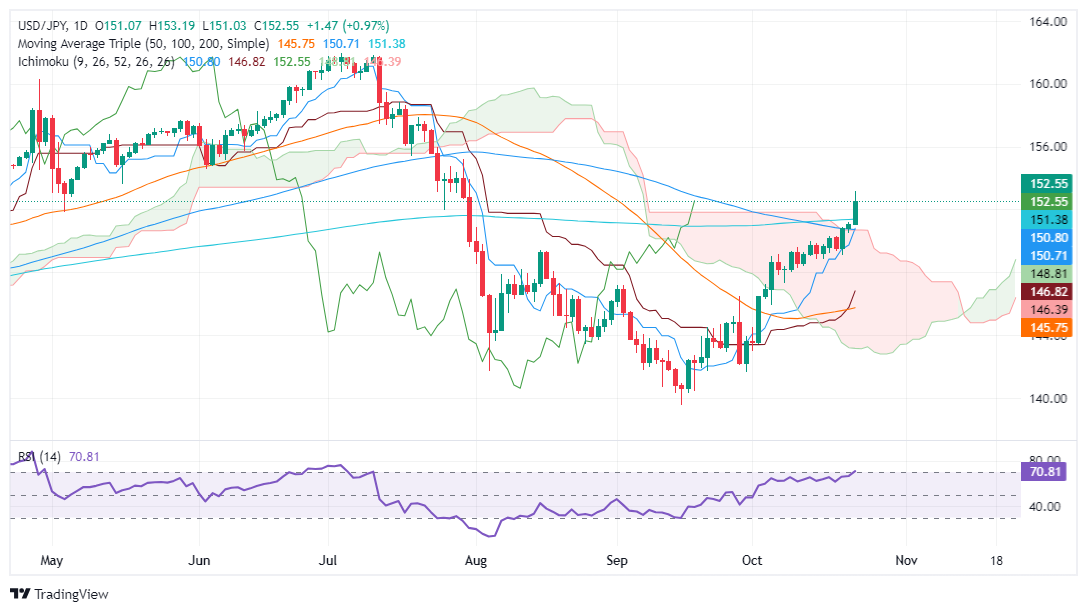
Task: Select the USD/JPY symbol title
Action: click(x=42, y=26)
